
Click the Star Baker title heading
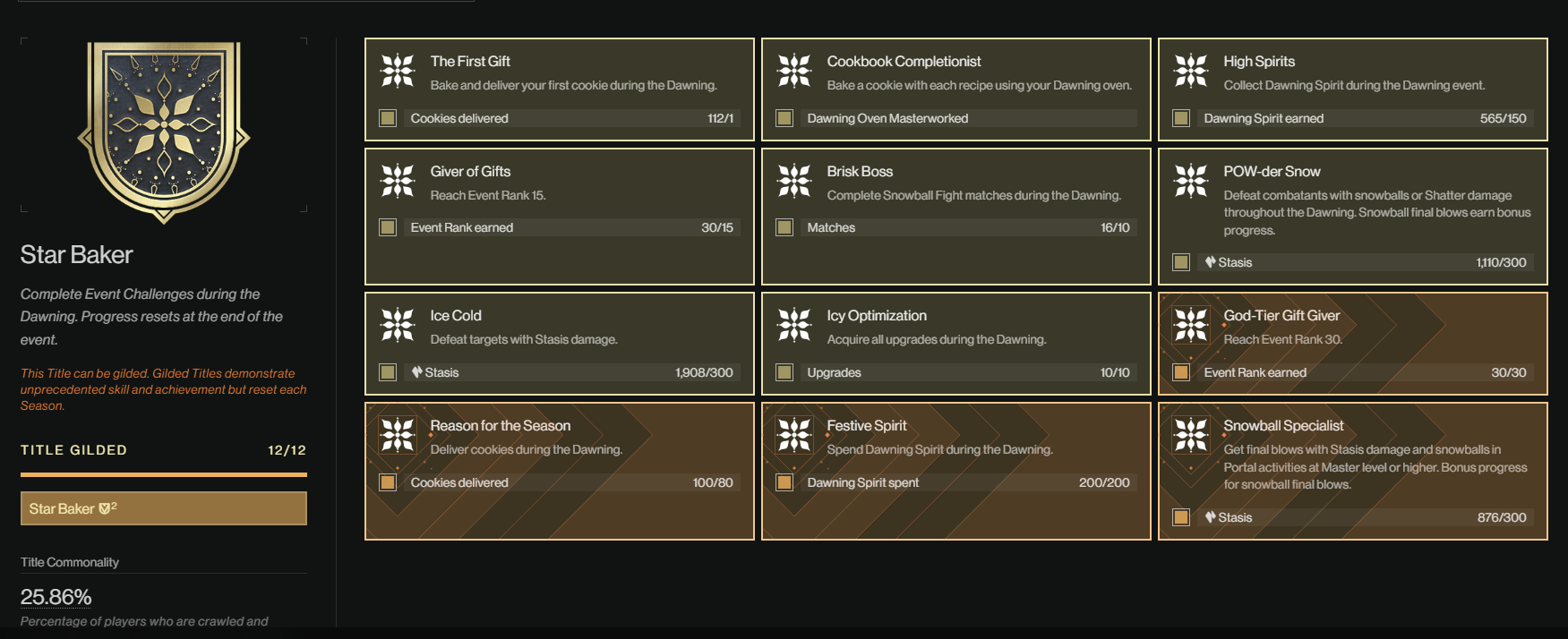tap(77, 255)
